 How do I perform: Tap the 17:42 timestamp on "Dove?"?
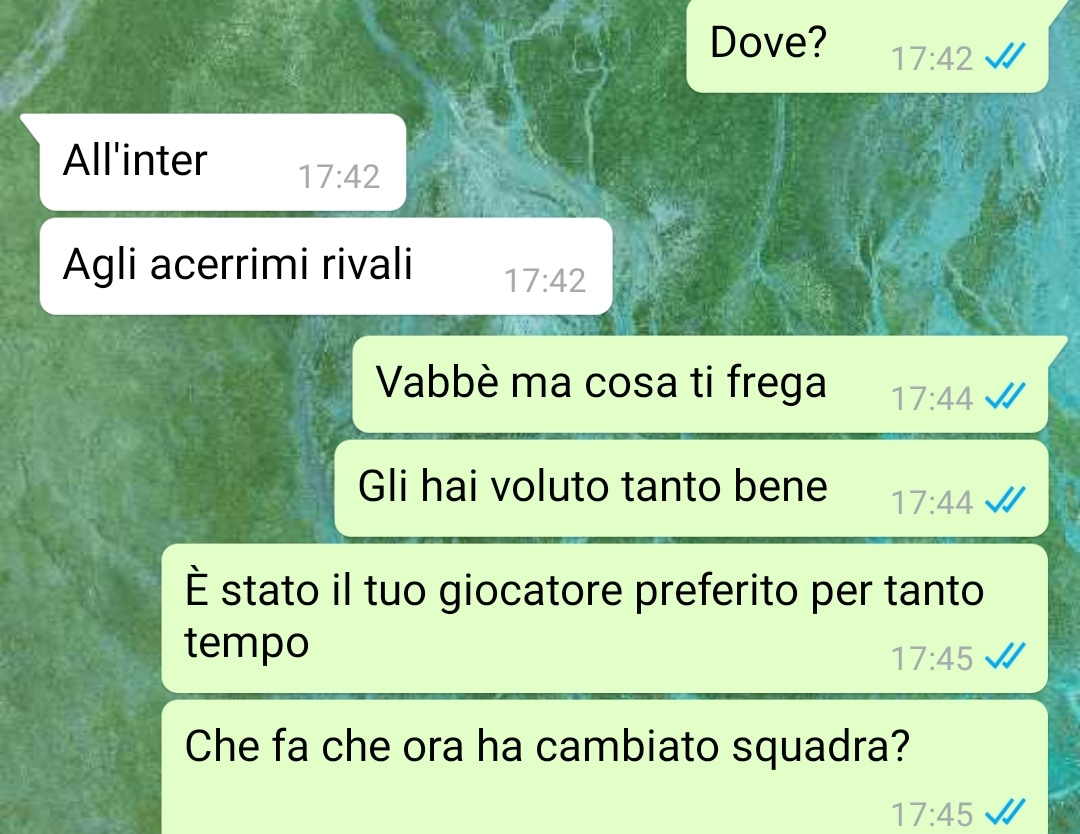(x=932, y=59)
